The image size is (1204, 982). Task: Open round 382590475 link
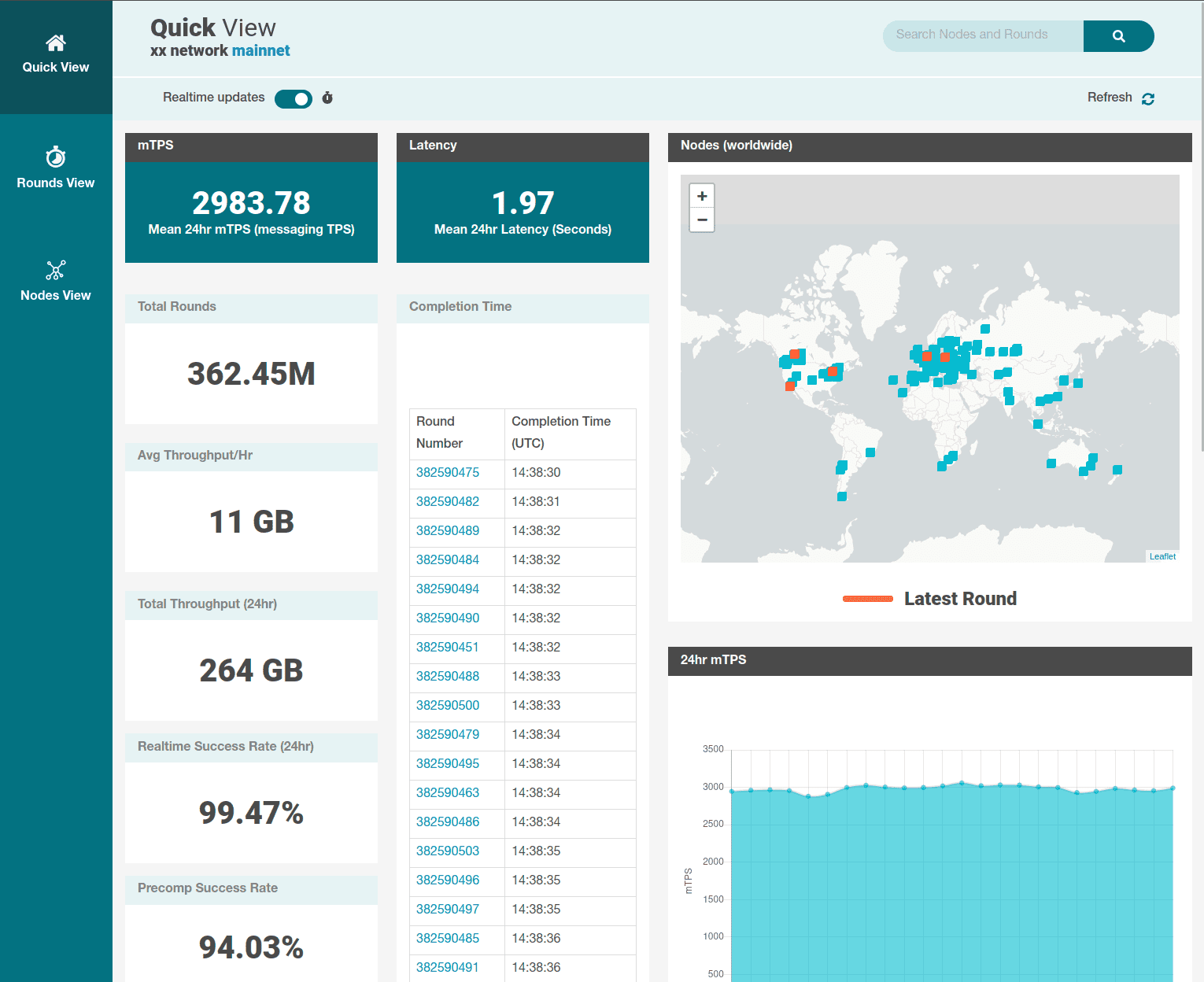pyautogui.click(x=448, y=473)
